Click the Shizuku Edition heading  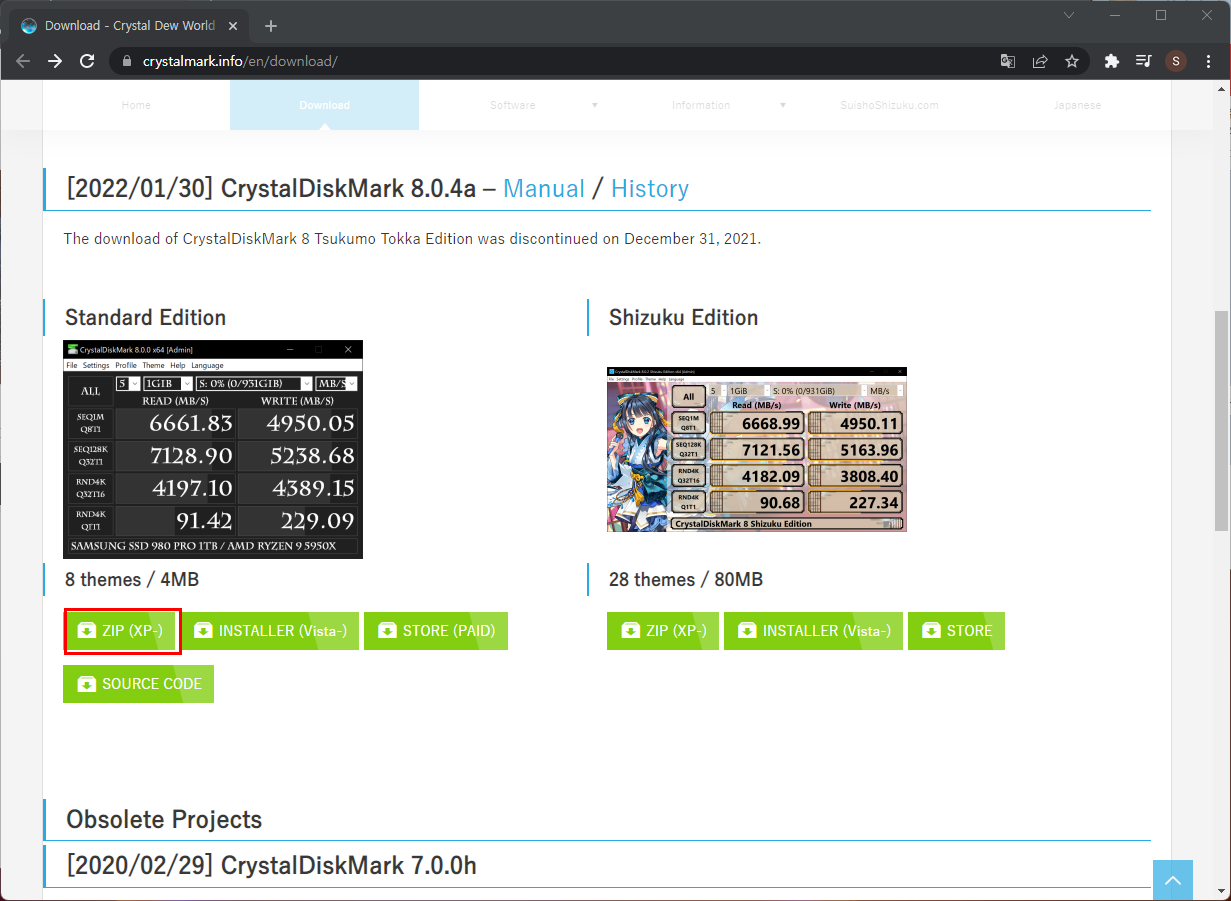click(x=684, y=318)
